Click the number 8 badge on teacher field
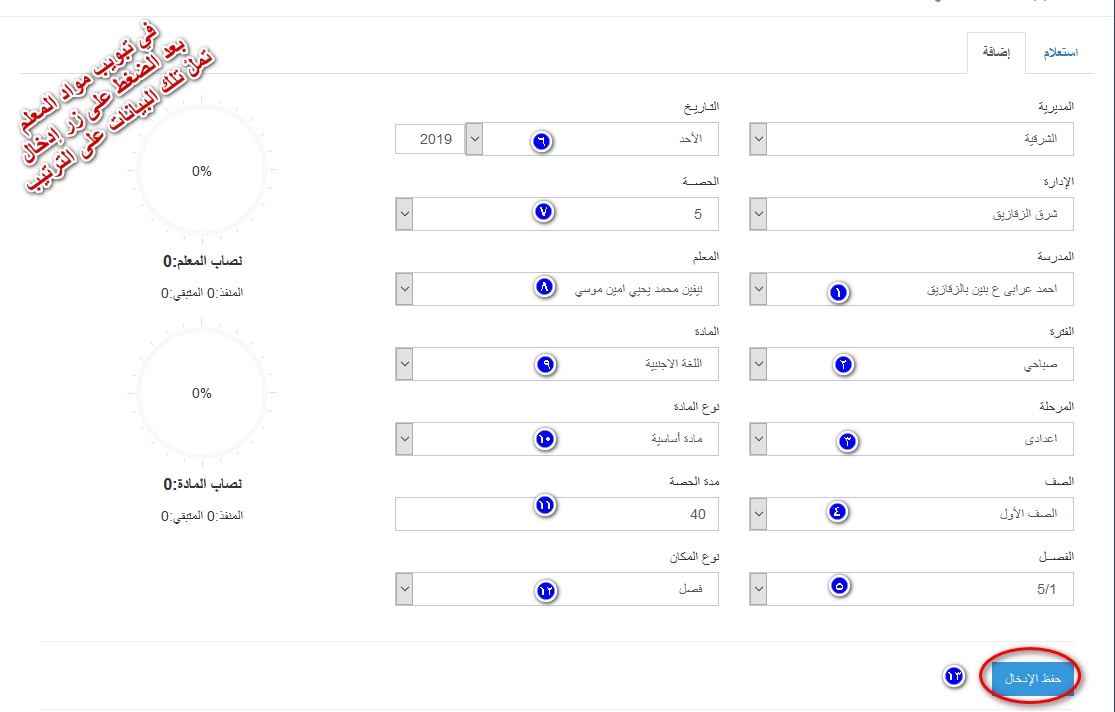1115x712 pixels. [x=545, y=287]
